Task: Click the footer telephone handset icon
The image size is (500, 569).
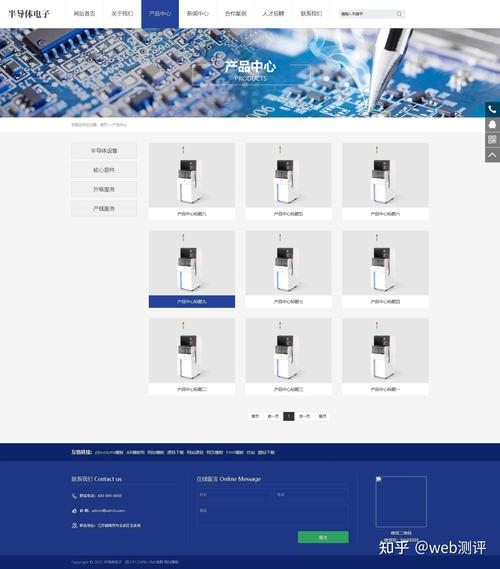Action: [74, 496]
